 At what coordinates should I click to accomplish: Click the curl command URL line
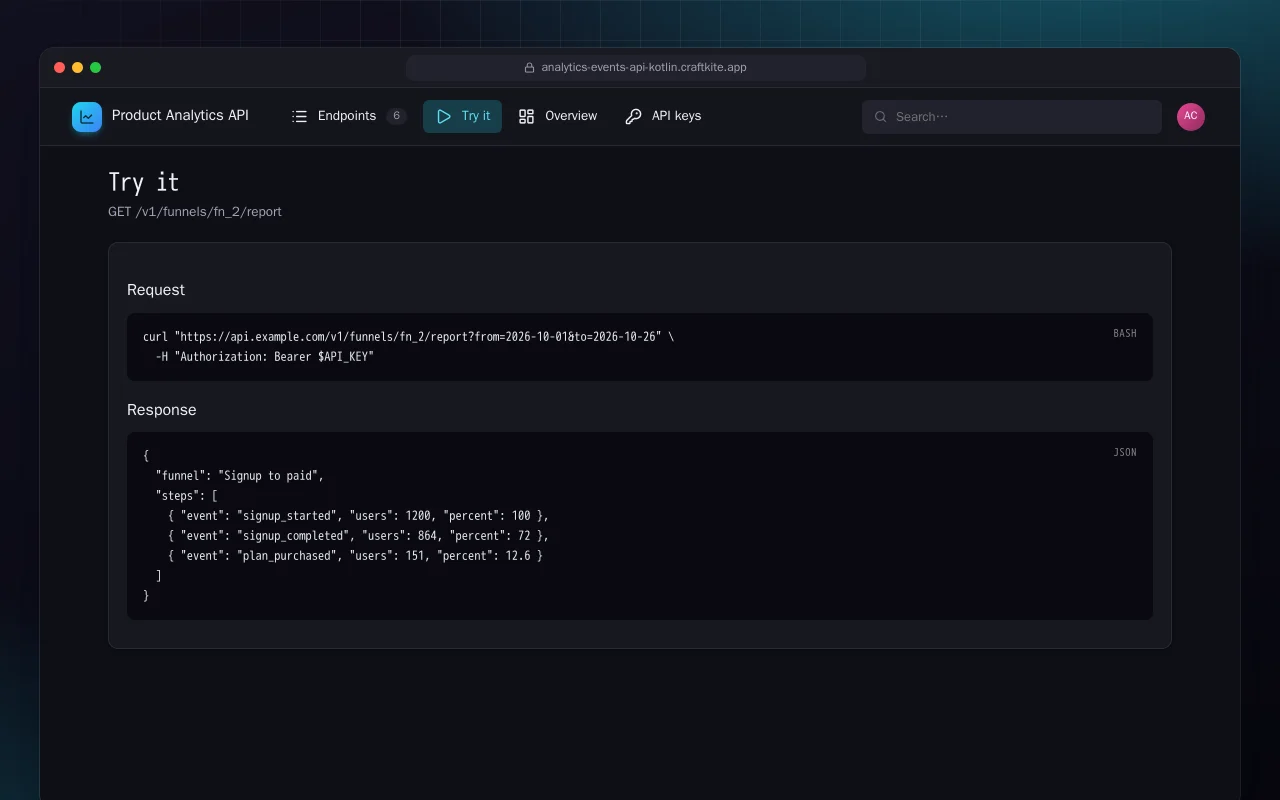point(408,337)
